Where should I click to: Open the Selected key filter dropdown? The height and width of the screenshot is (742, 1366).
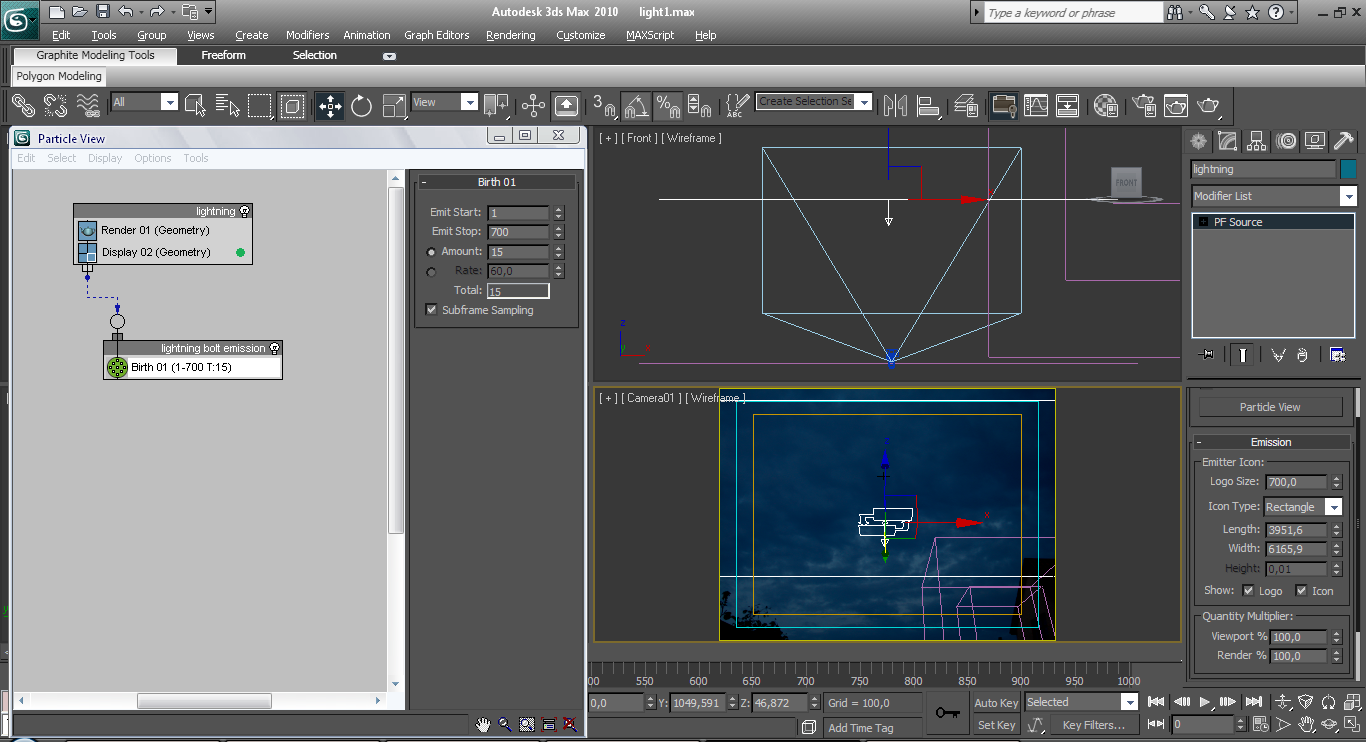click(x=1130, y=702)
